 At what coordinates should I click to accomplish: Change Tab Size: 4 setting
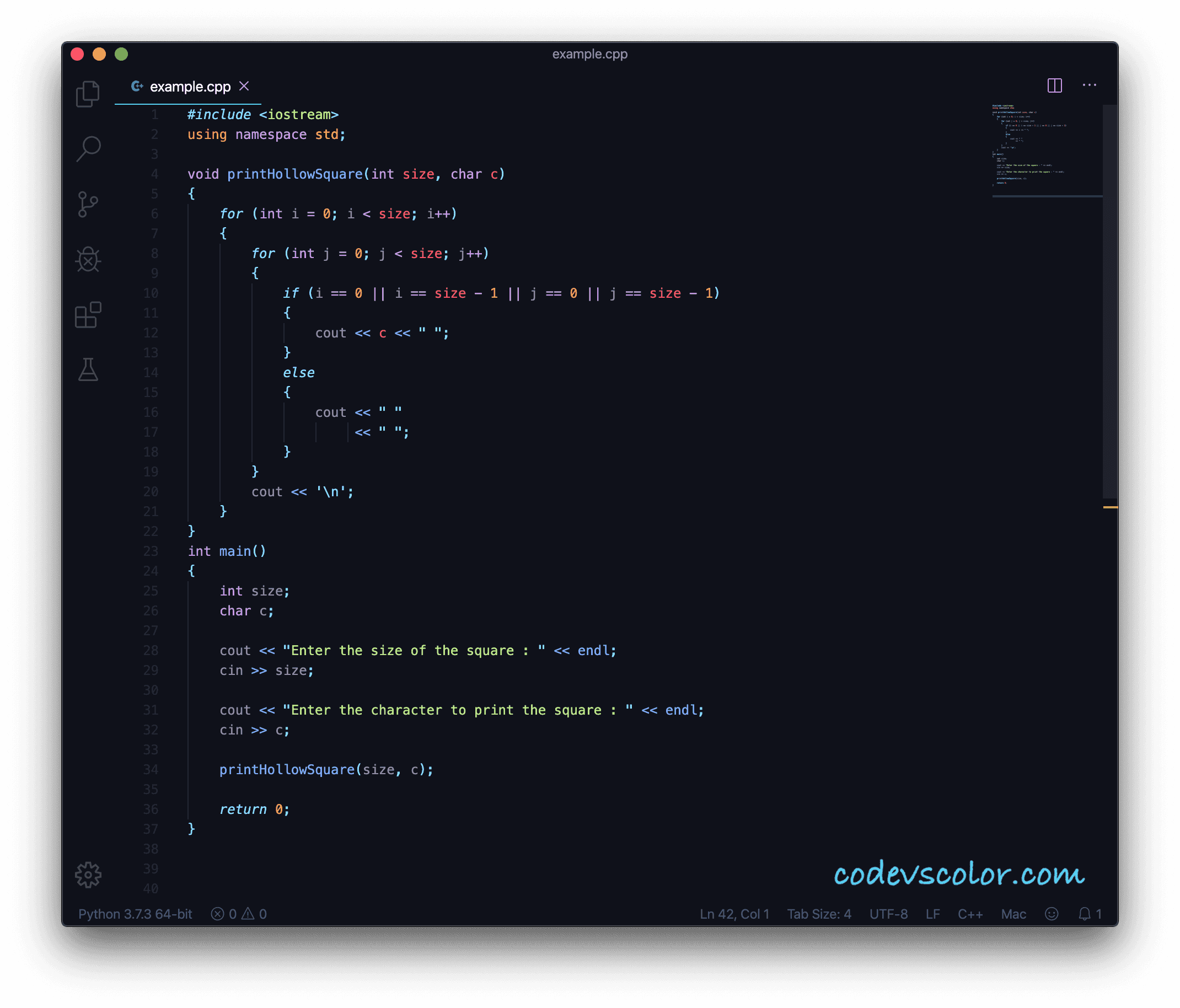[x=818, y=914]
